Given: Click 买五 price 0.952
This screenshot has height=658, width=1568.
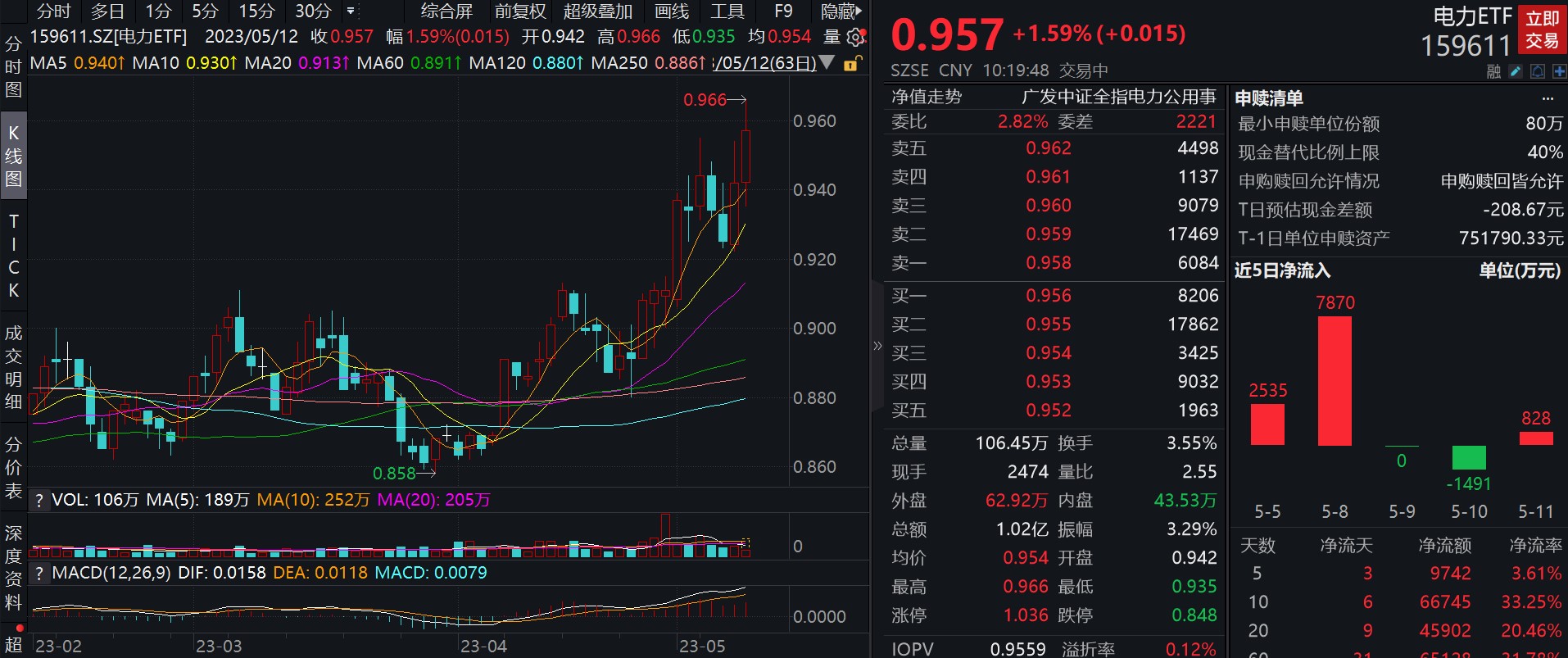Looking at the screenshot, I should coord(1049,411).
